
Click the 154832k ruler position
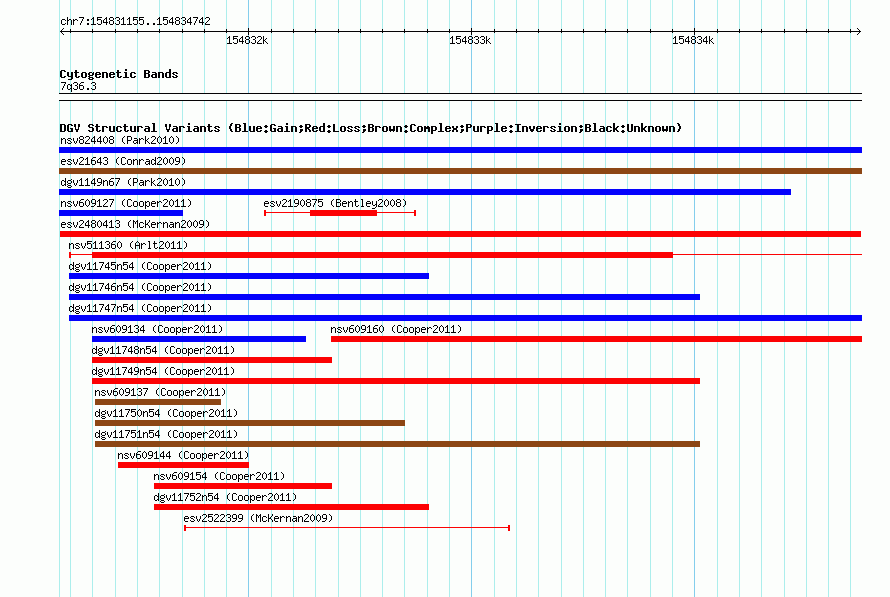tap(247, 40)
